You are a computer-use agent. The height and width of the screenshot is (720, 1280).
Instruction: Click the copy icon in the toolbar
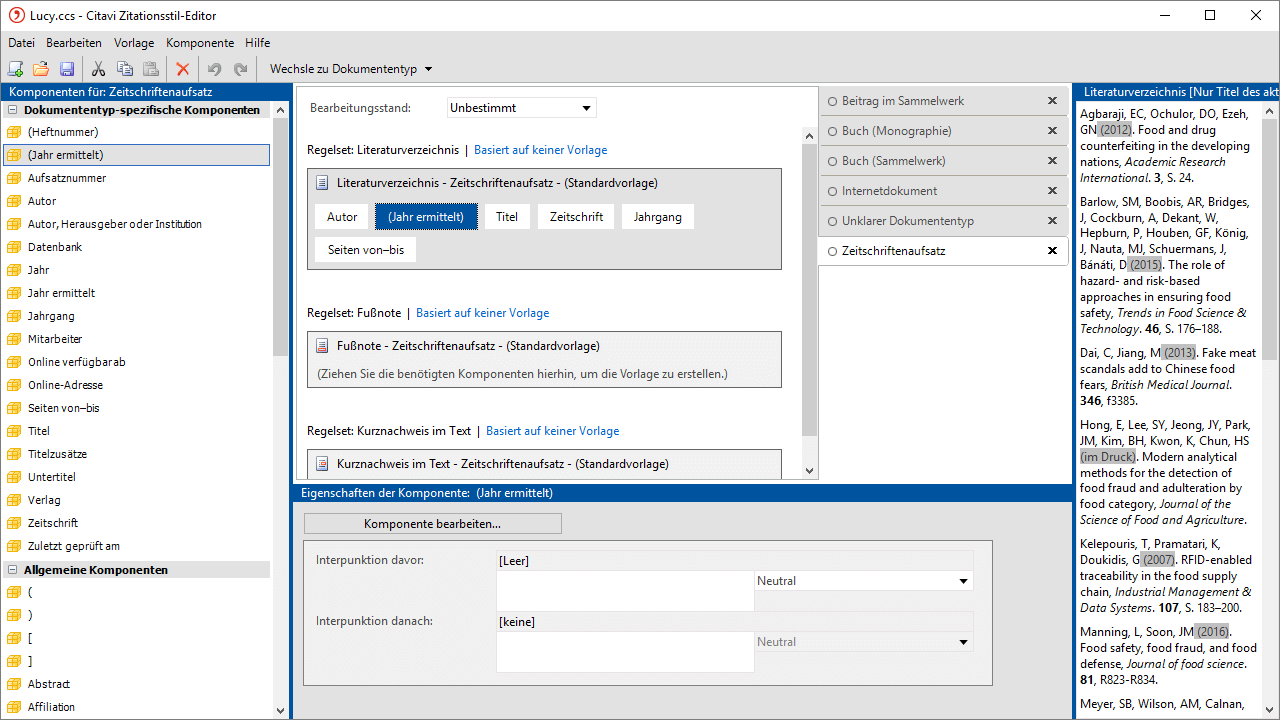tap(125, 69)
